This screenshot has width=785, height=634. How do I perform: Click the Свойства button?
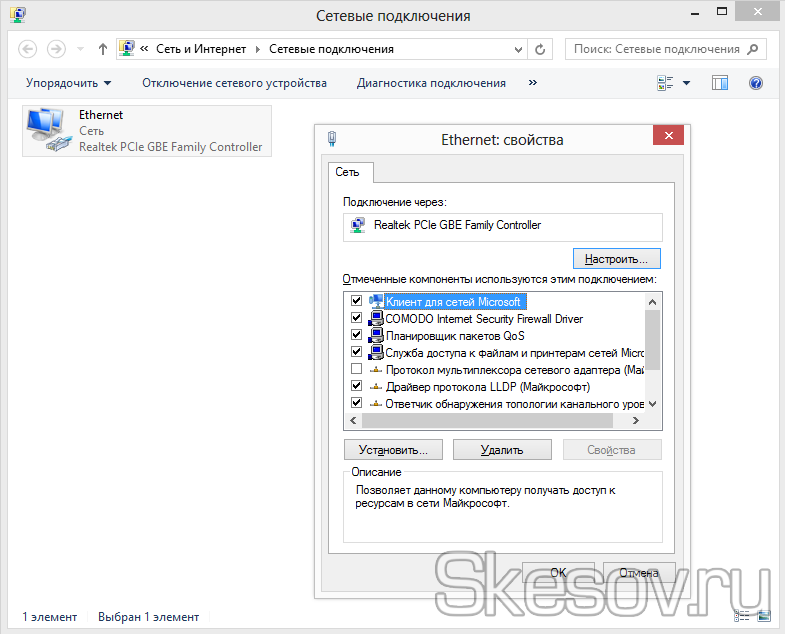(x=612, y=450)
